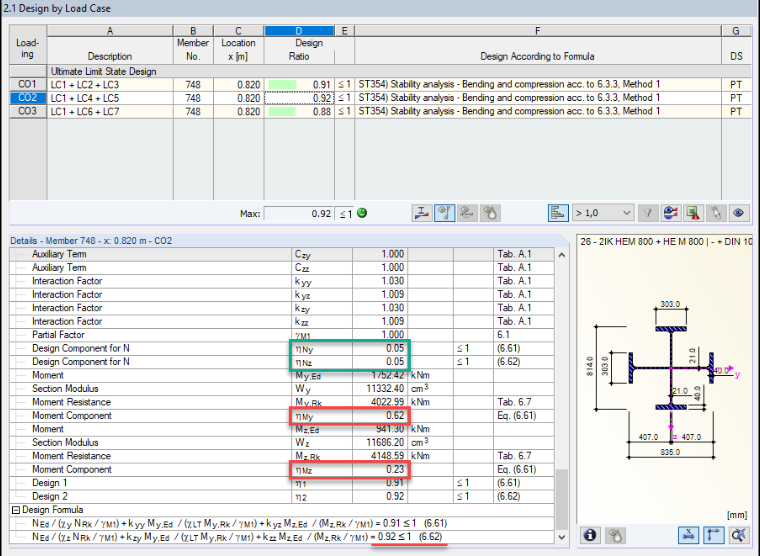
Task: Click the stress points icon below graphic
Action: pos(614,535)
